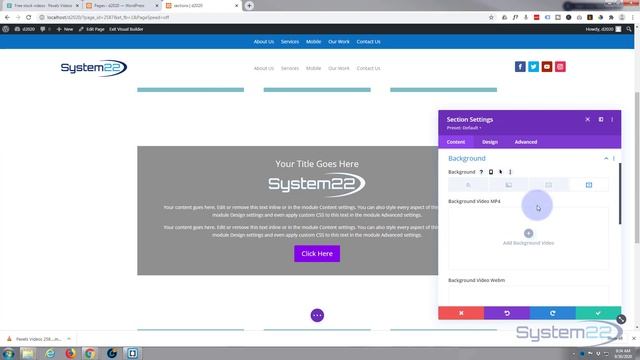This screenshot has width=640, height=360.
Task: Select background video tab
Action: [589, 185]
